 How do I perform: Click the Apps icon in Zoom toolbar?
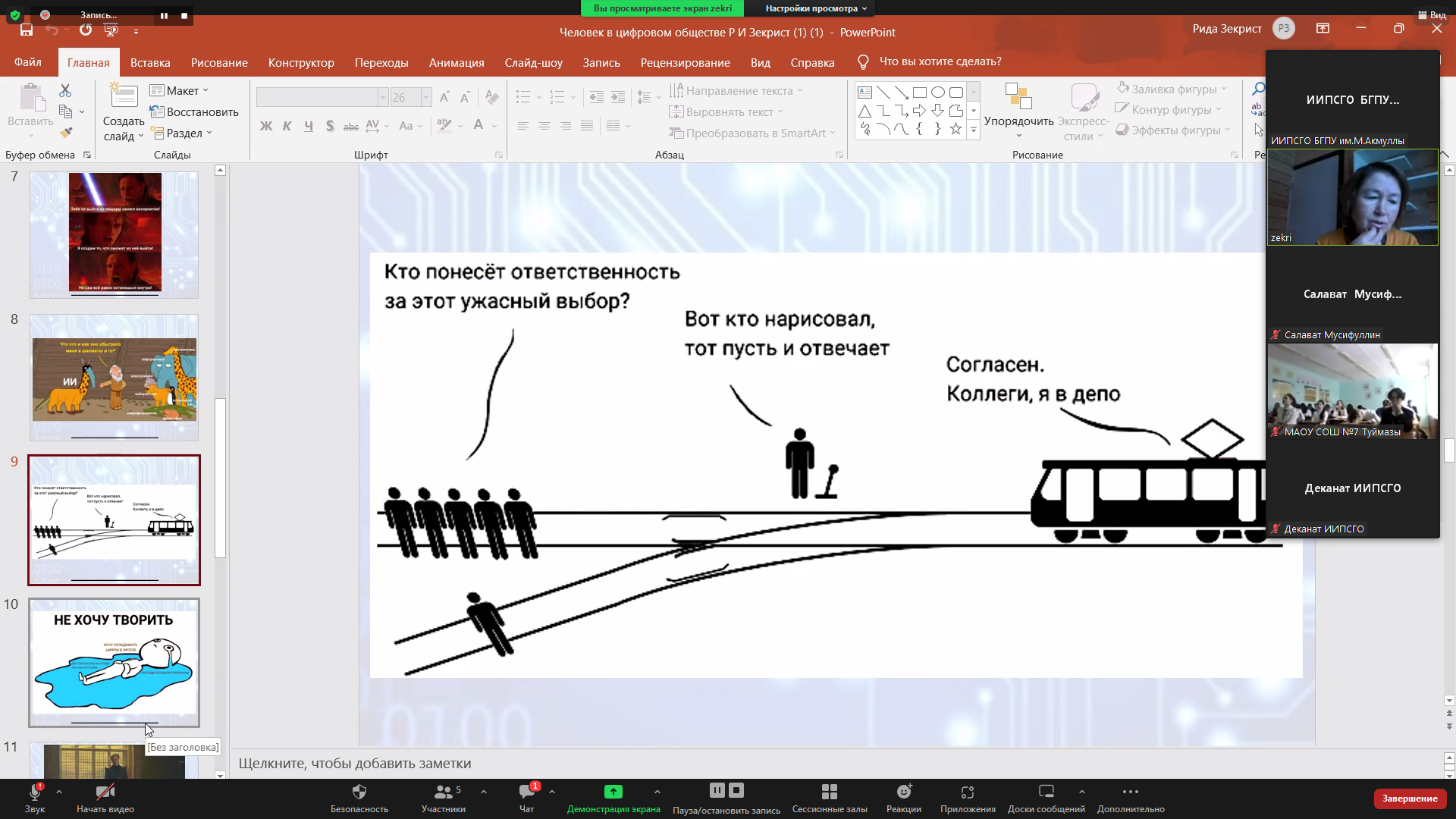click(967, 792)
